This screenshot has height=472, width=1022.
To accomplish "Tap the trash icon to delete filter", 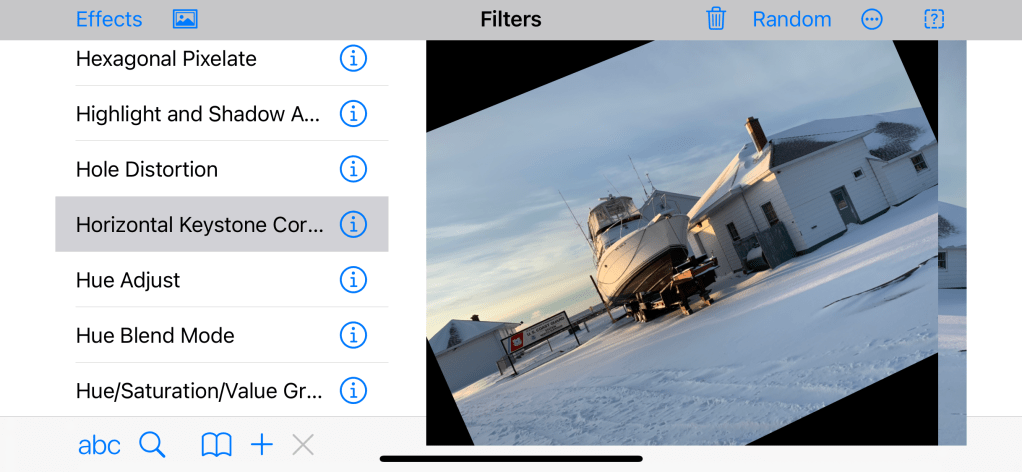I will click(716, 19).
